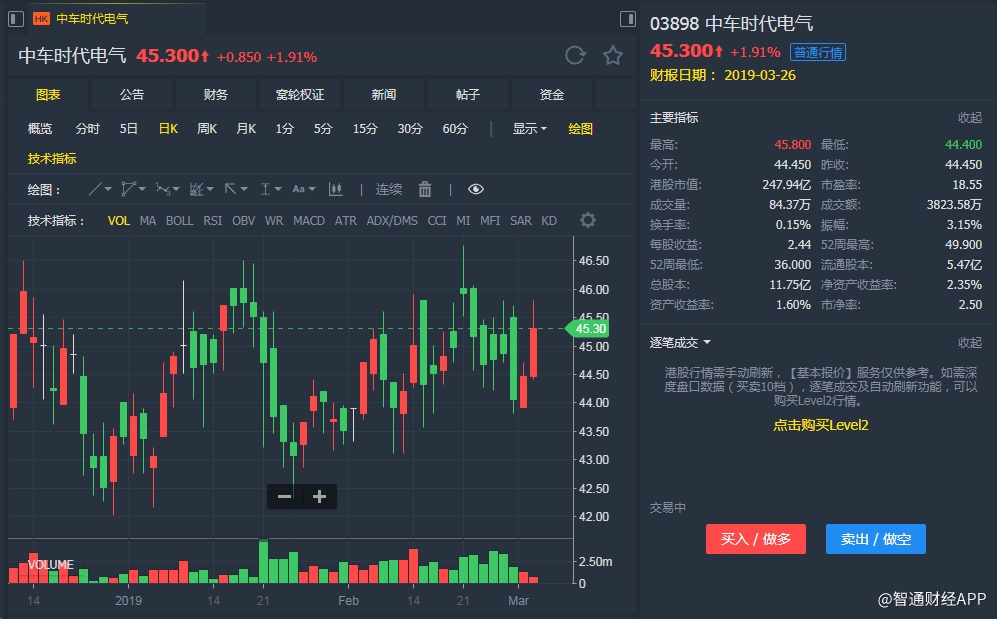Collapse 逐笔成交 section via 收起

coord(970,343)
